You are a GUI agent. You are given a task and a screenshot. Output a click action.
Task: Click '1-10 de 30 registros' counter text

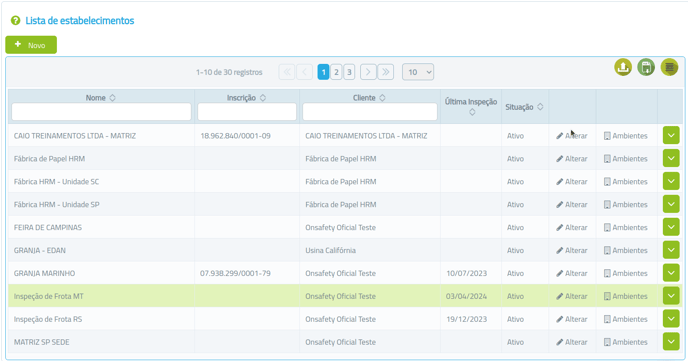(x=229, y=72)
